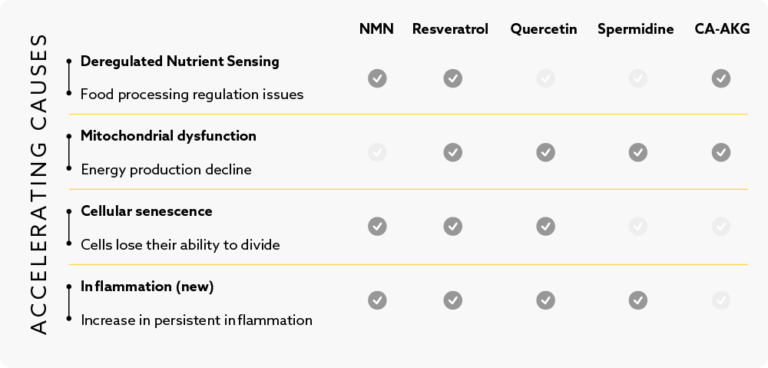Click faded NMN checkmark in Mitochondrial dysfunction row
This screenshot has width=768, height=368.
pyautogui.click(x=377, y=152)
